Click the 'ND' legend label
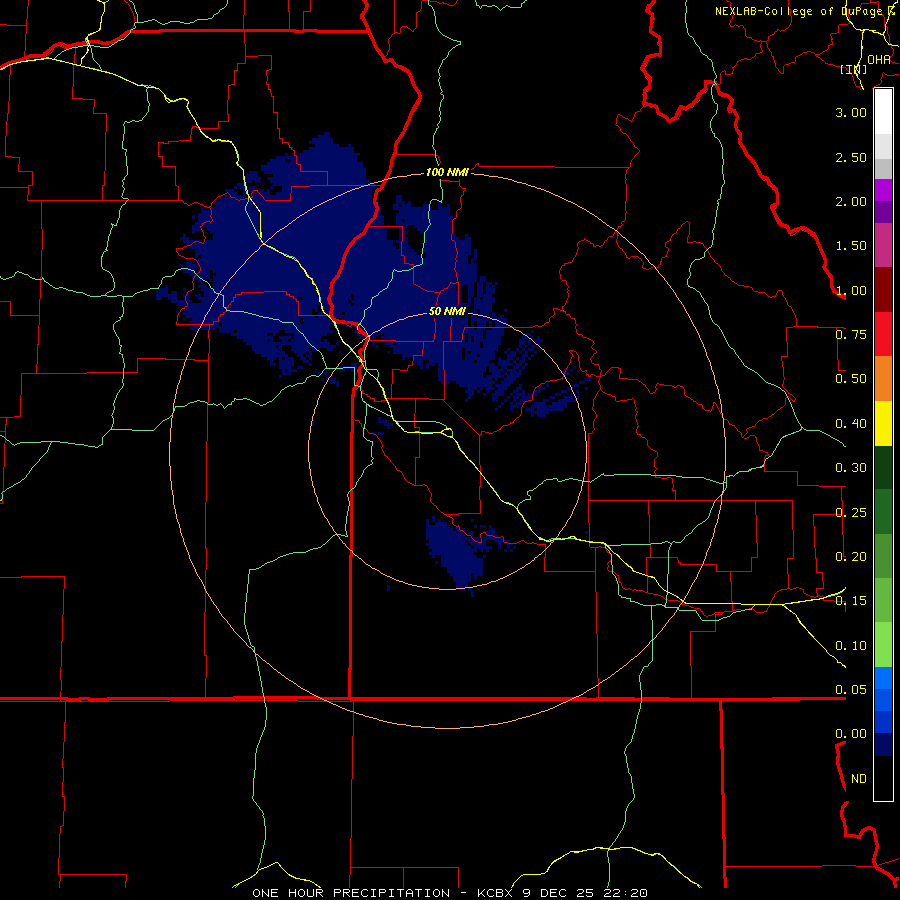The width and height of the screenshot is (900, 900). tap(859, 779)
